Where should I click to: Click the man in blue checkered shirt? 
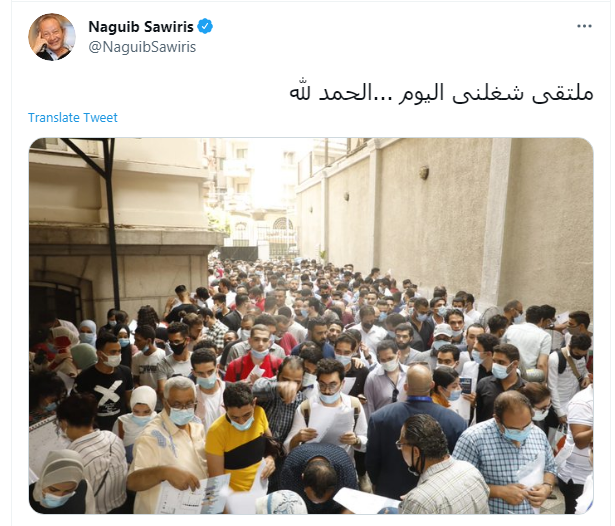coord(506,451)
